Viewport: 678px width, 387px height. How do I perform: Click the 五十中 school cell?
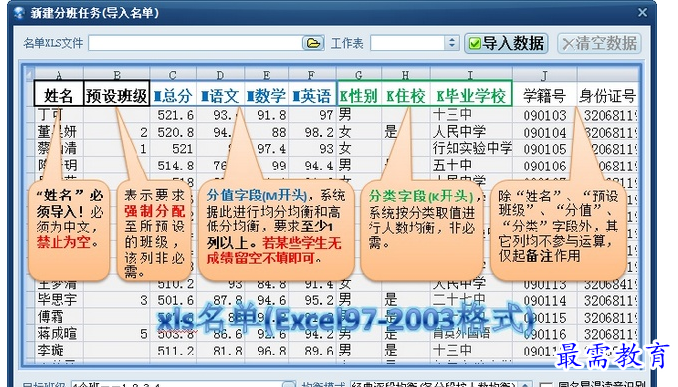pos(471,165)
